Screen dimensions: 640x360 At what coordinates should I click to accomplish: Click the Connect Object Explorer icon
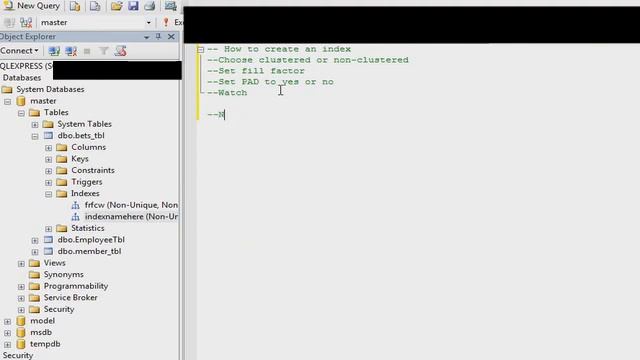(54, 51)
